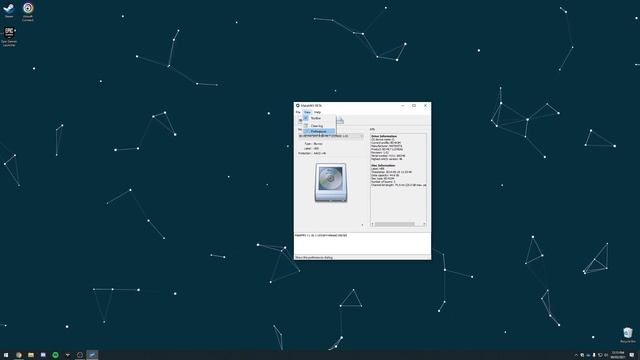Open the Recycle Bin on desktop

click(628, 335)
